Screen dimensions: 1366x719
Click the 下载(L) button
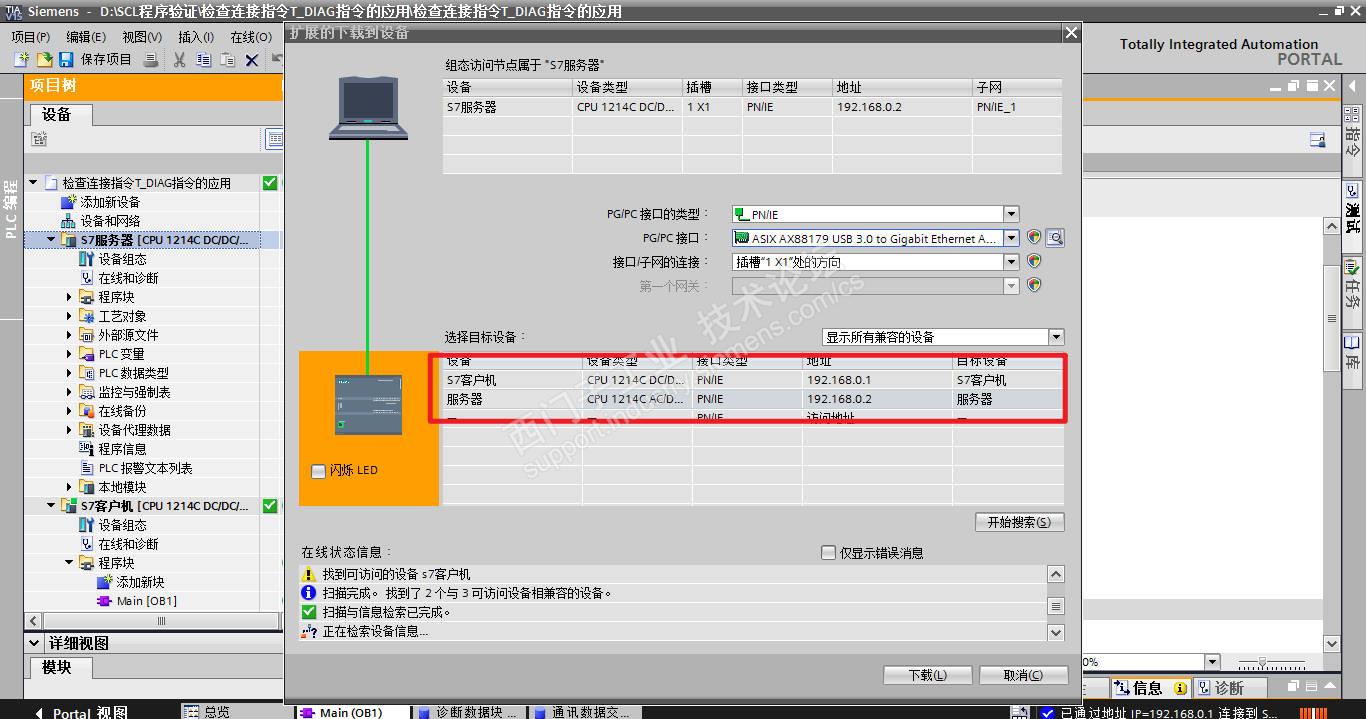[927, 675]
